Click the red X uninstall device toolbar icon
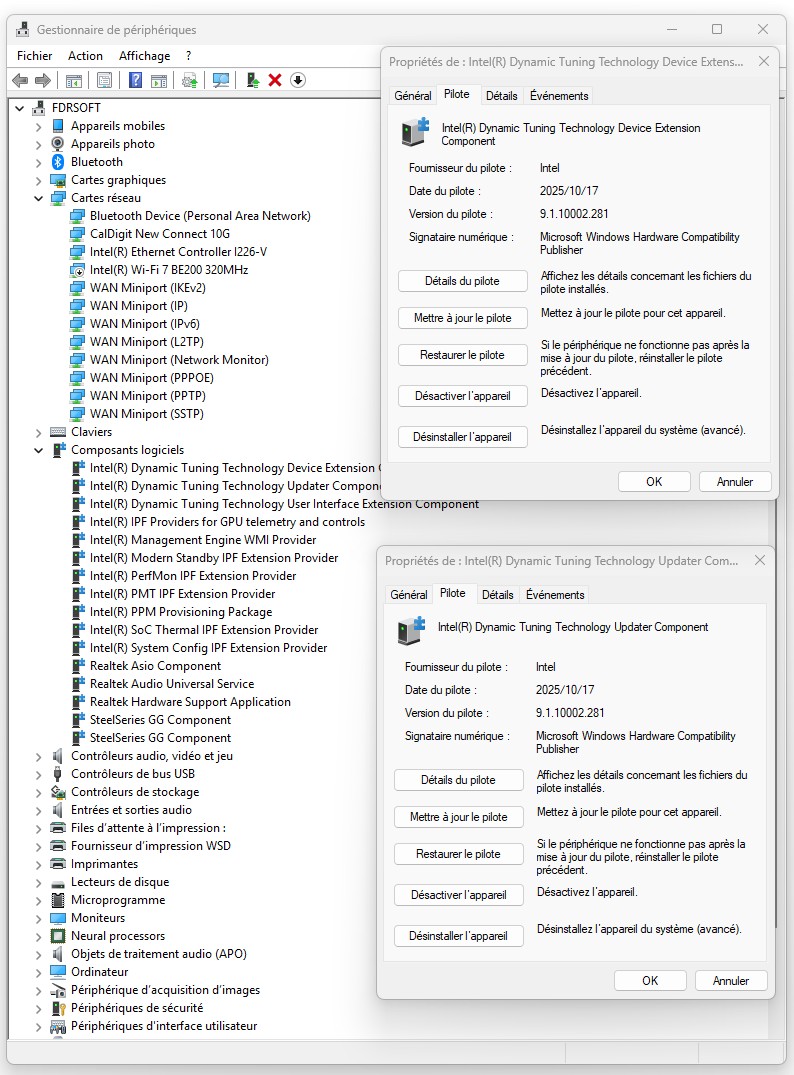Viewport: 794px width, 1075px height. (x=275, y=80)
